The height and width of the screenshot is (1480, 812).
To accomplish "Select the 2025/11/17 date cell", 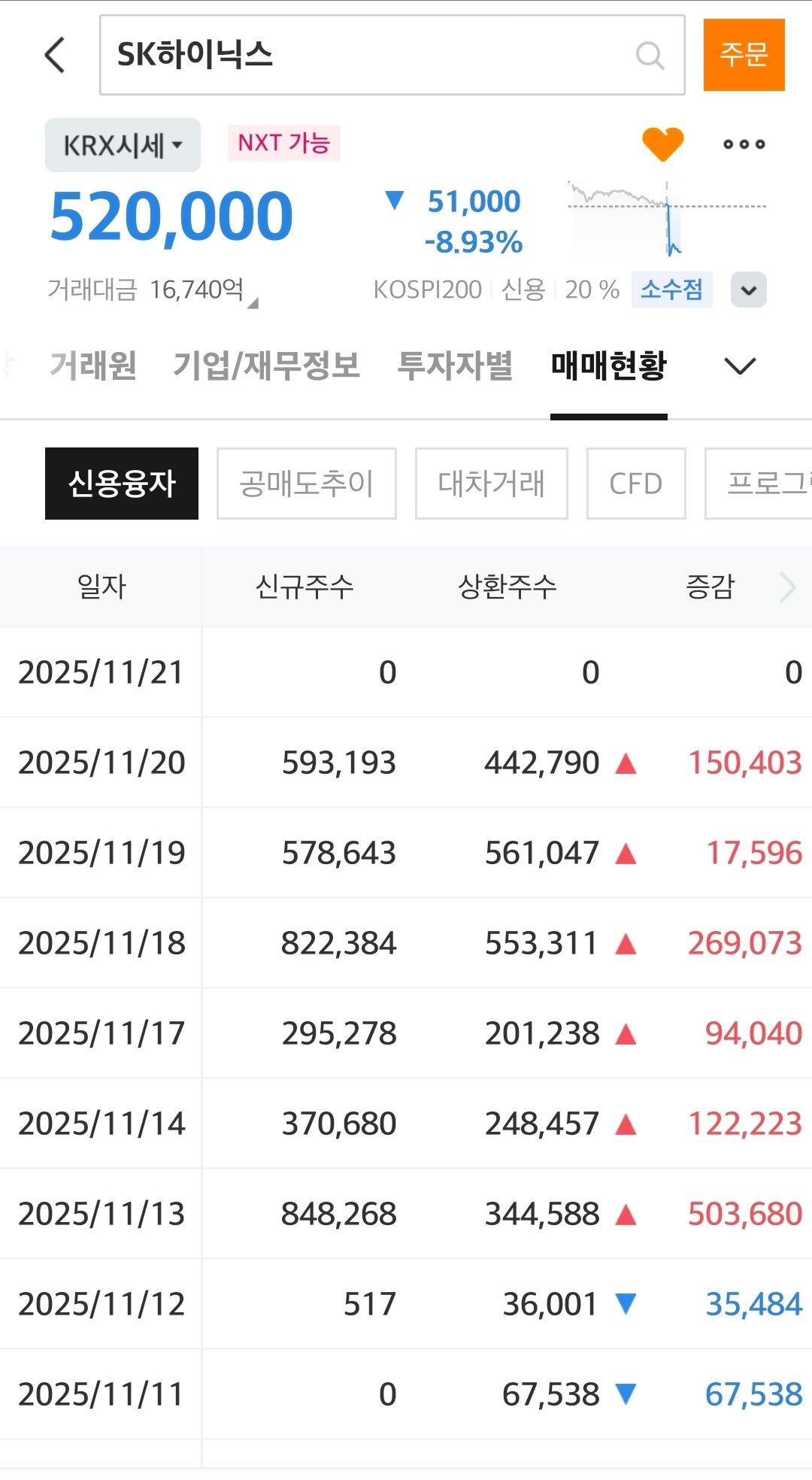I will (x=101, y=1033).
